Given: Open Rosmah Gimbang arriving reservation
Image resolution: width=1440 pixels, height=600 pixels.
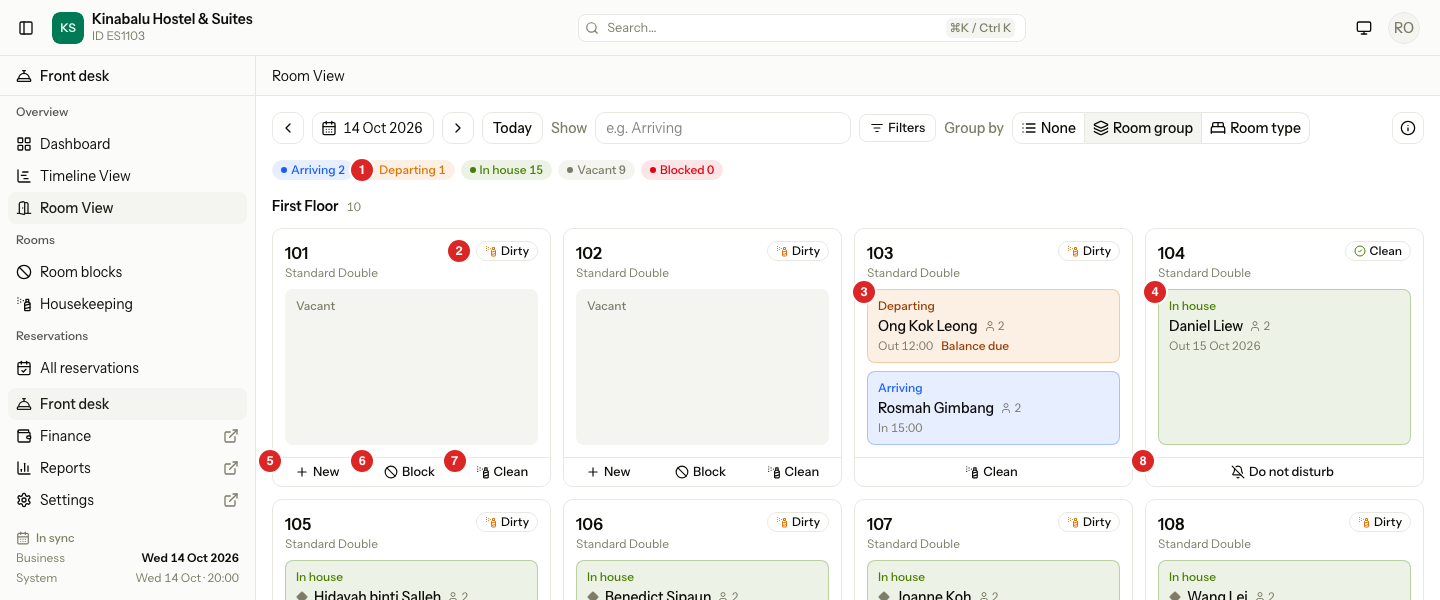Looking at the screenshot, I should [993, 408].
